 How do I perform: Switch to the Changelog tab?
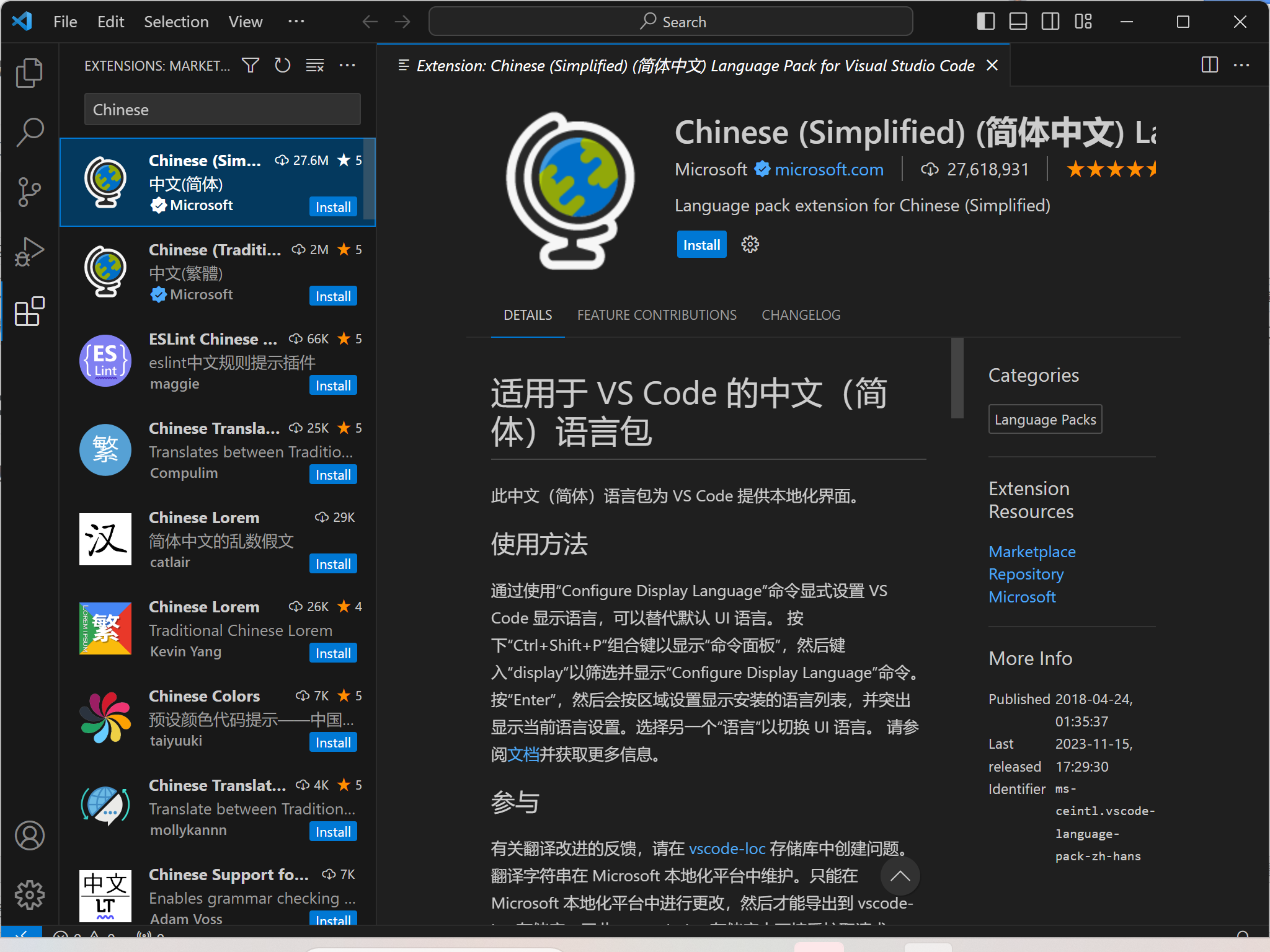pos(801,315)
